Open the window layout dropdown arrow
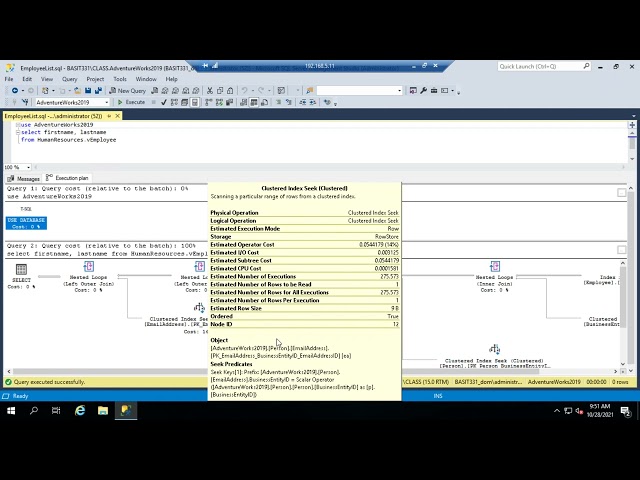This screenshot has width=640, height=480. (452, 91)
